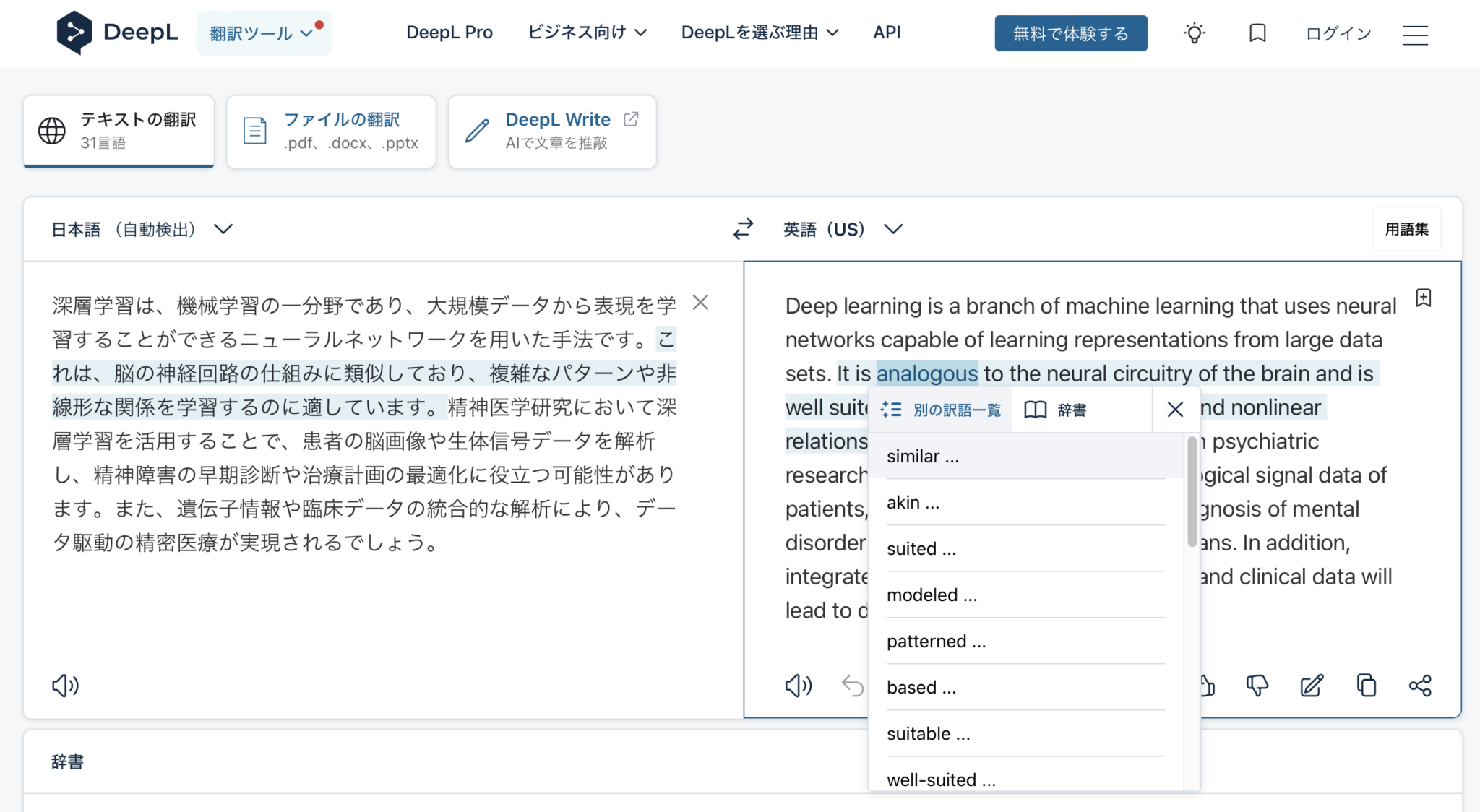Give thumbs-down feedback on the translation
The width and height of the screenshot is (1480, 812).
click(x=1257, y=686)
